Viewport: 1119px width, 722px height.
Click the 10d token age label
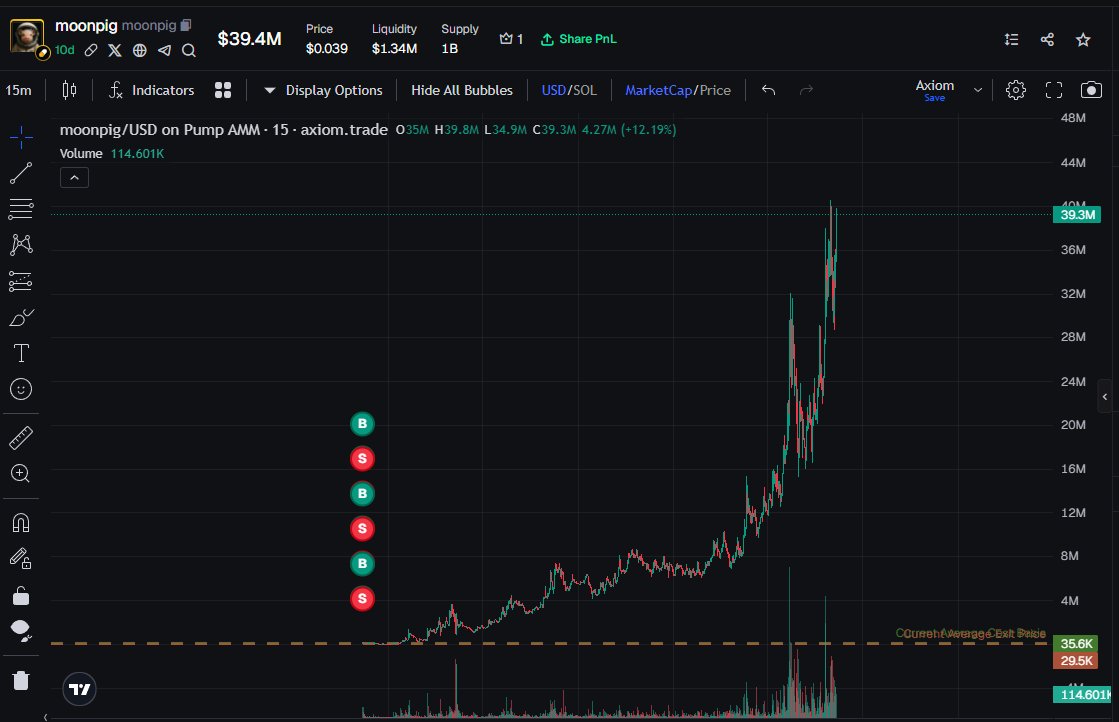(64, 50)
